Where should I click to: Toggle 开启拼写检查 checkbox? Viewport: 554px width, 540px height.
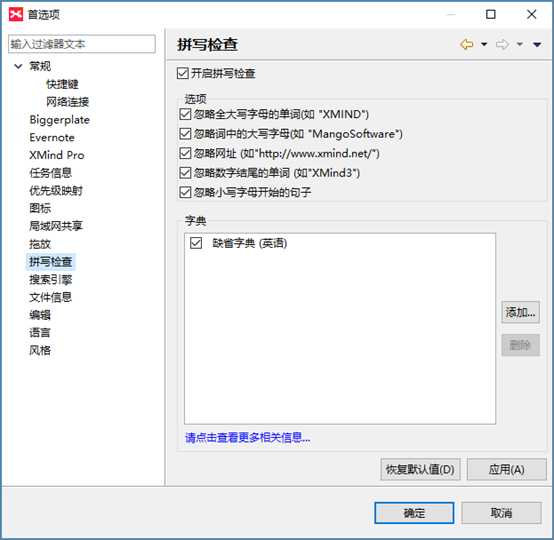point(183,74)
